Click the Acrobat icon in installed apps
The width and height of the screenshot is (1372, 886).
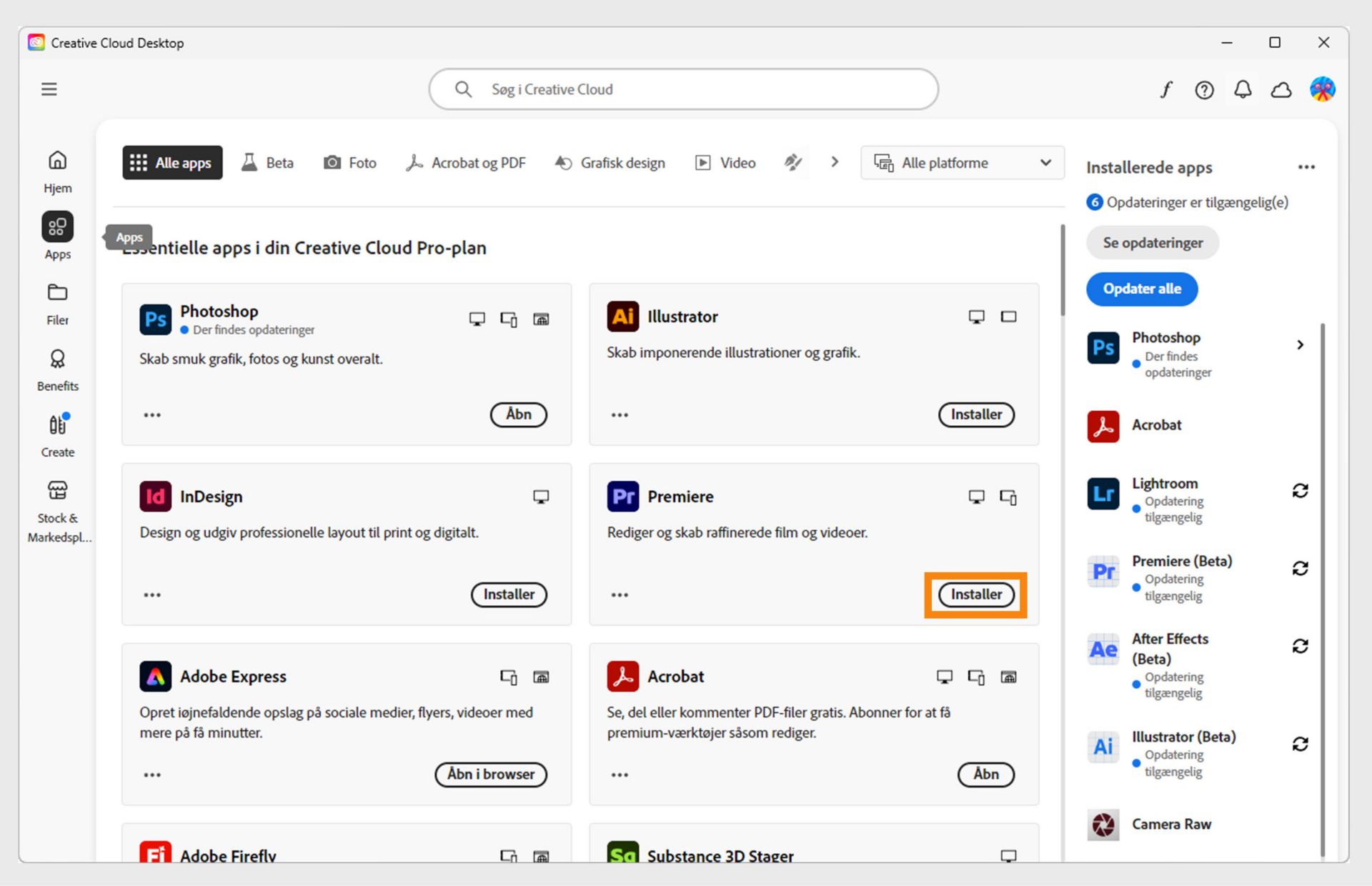coord(1103,427)
